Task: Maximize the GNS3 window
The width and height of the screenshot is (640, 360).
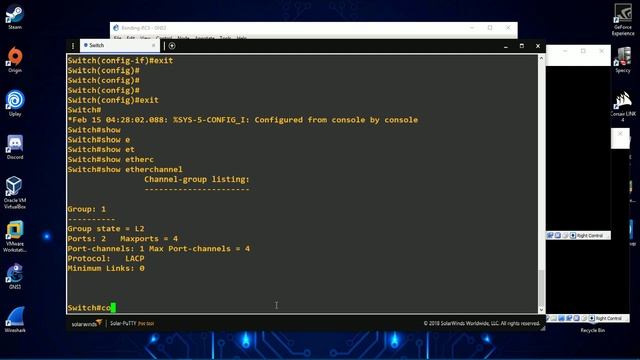Action: click(490, 28)
